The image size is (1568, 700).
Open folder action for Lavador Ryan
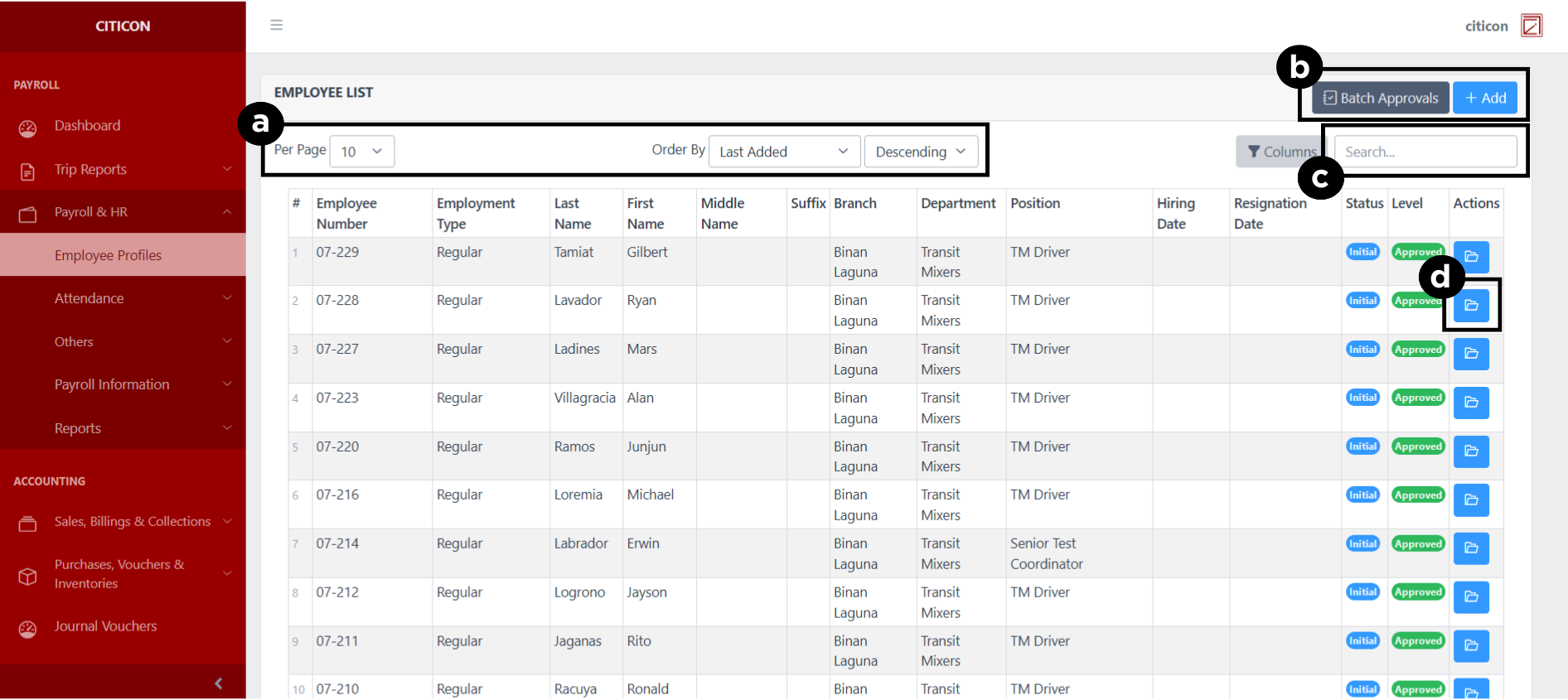coord(1471,306)
